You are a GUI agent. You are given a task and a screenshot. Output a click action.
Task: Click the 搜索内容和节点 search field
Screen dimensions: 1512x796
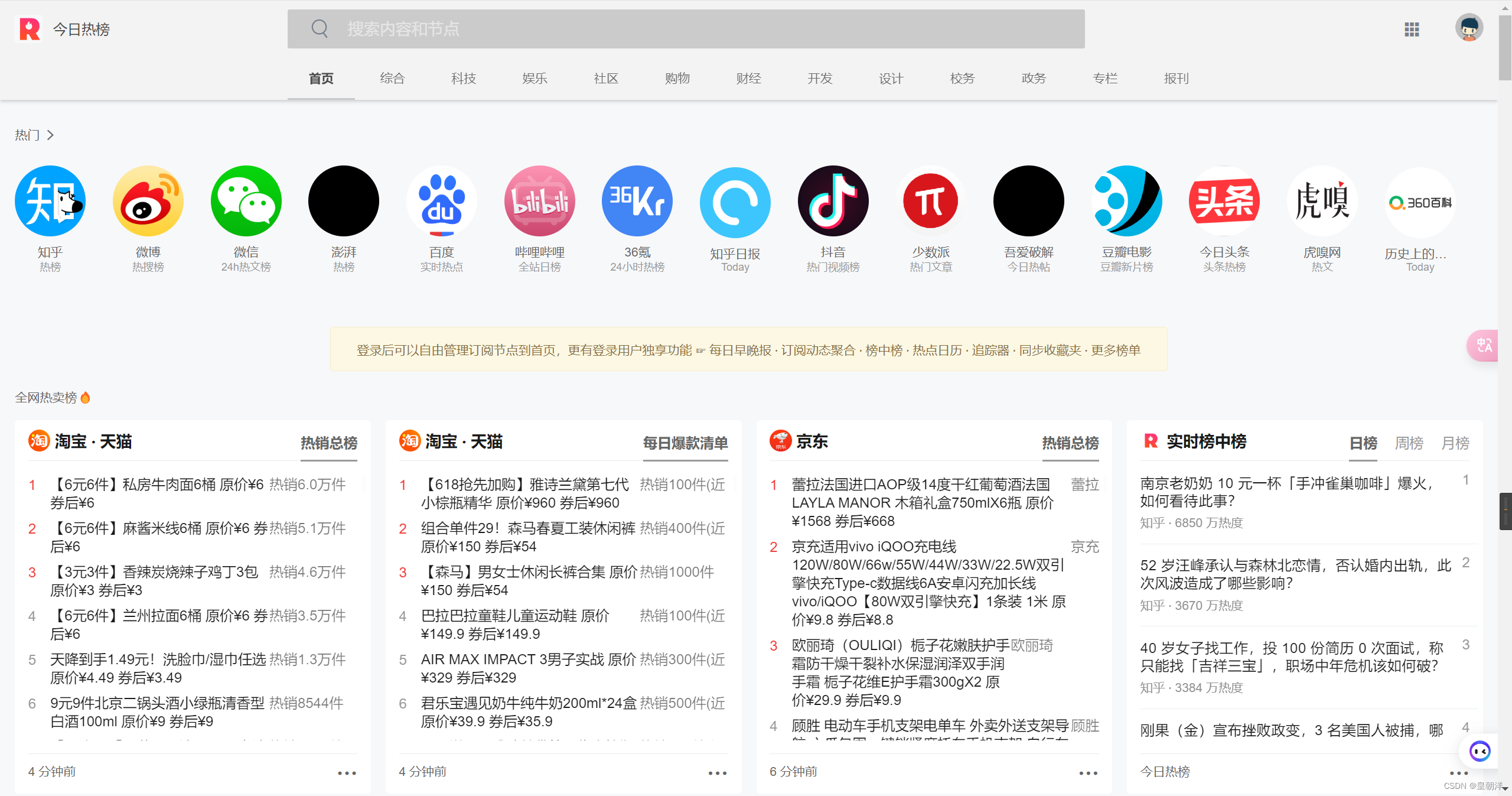coord(685,29)
